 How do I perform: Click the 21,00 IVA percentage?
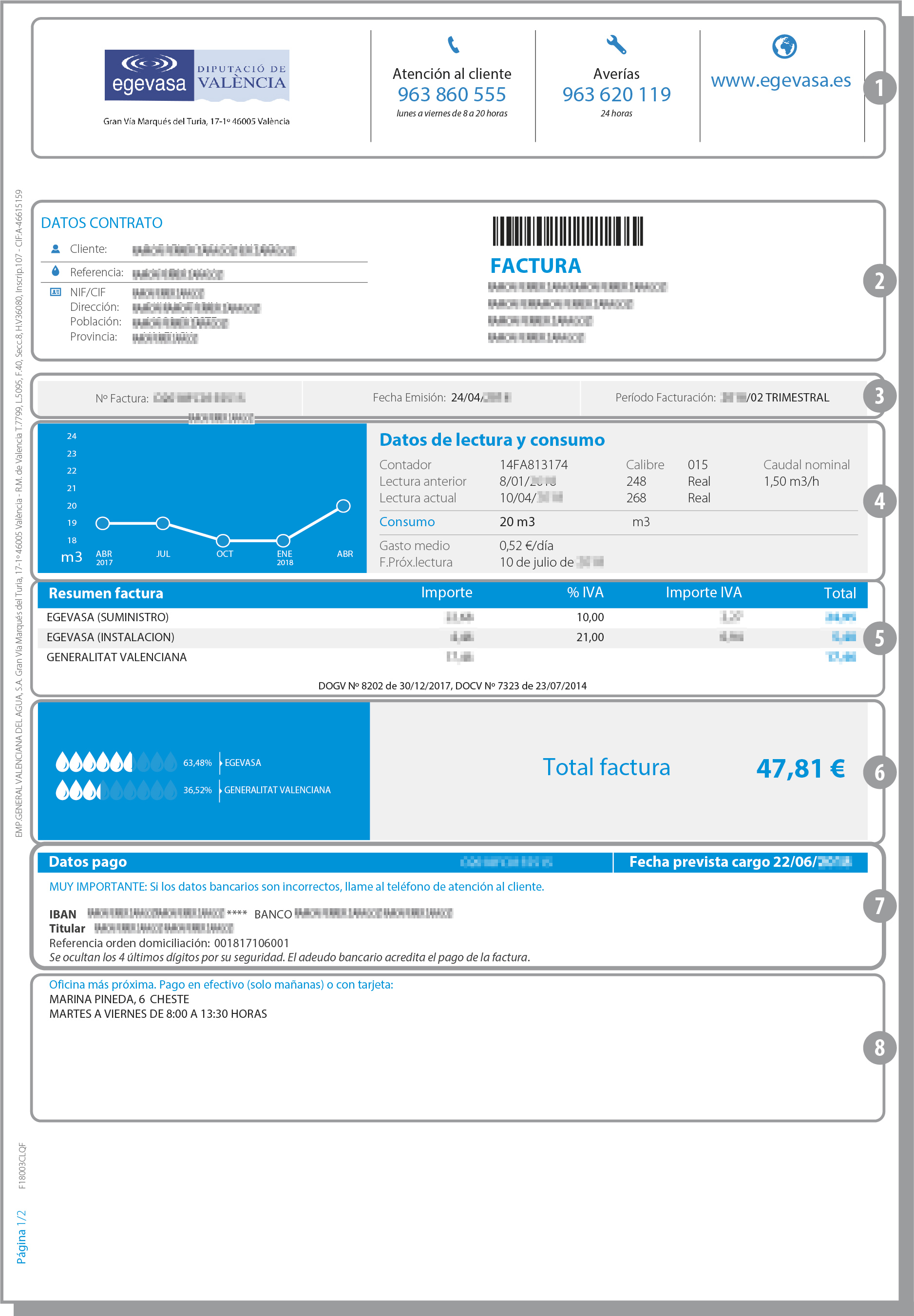pyautogui.click(x=590, y=637)
